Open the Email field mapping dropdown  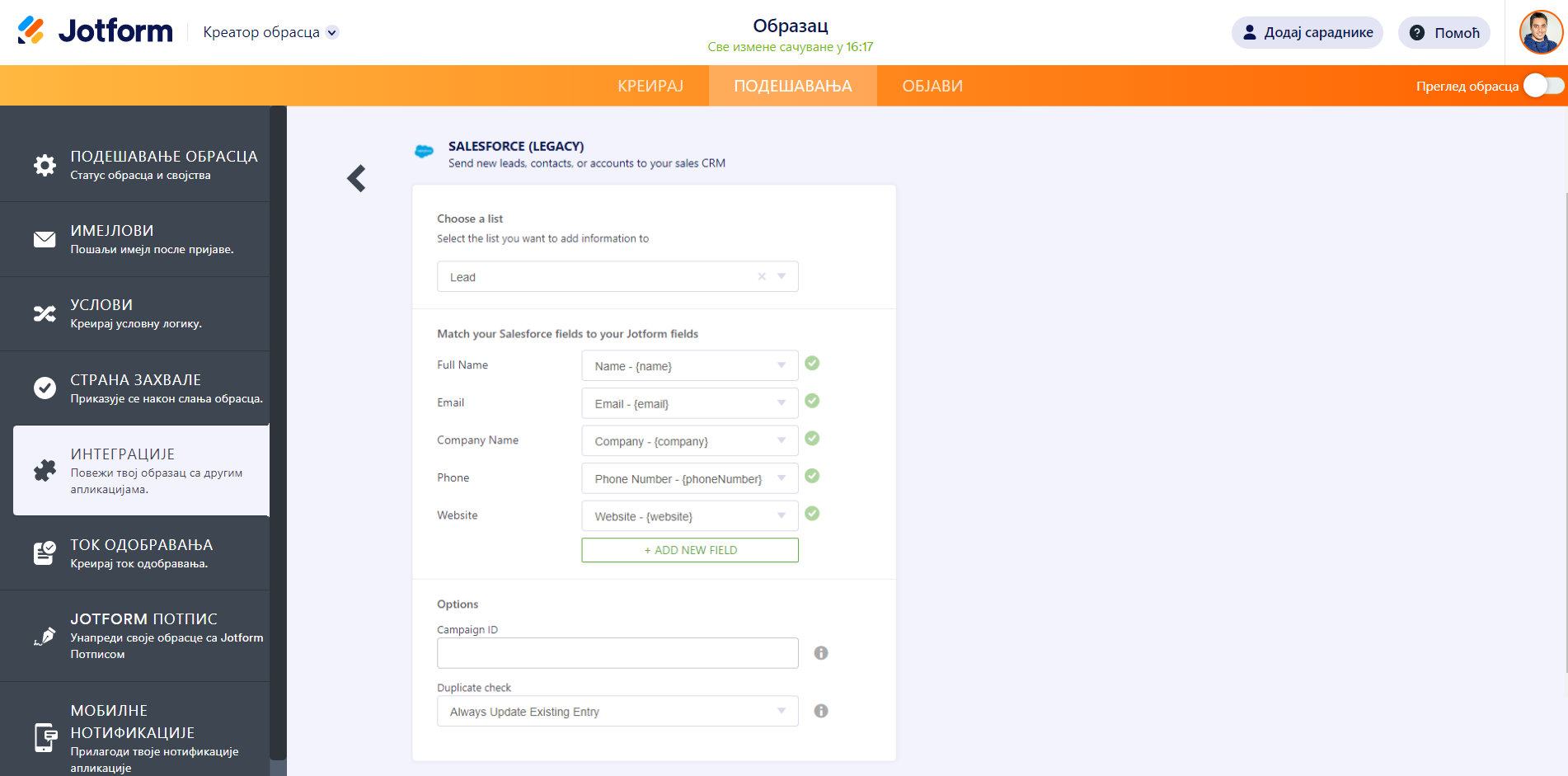[690, 403]
